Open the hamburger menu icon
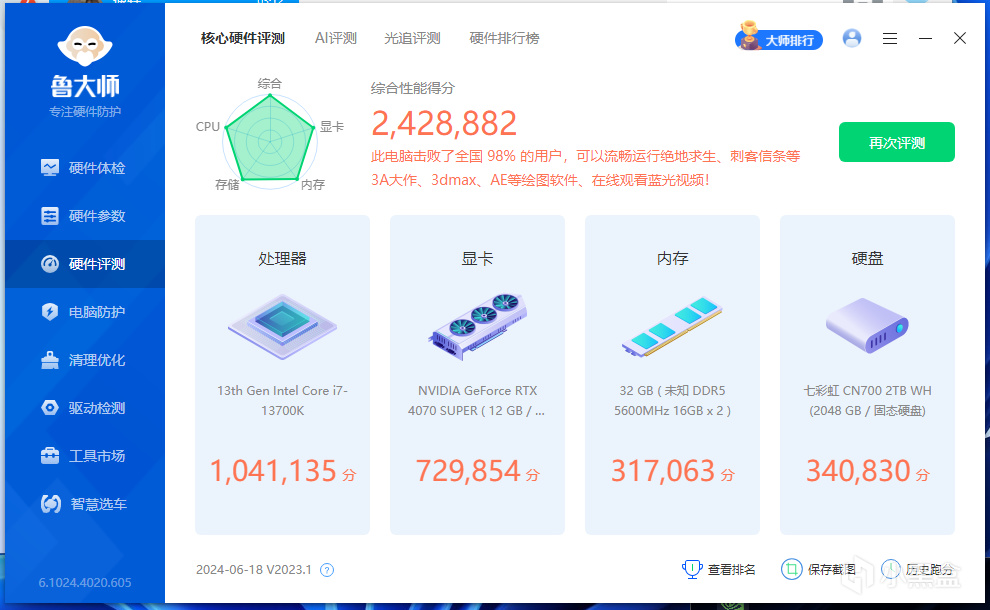990x610 pixels. (890, 39)
